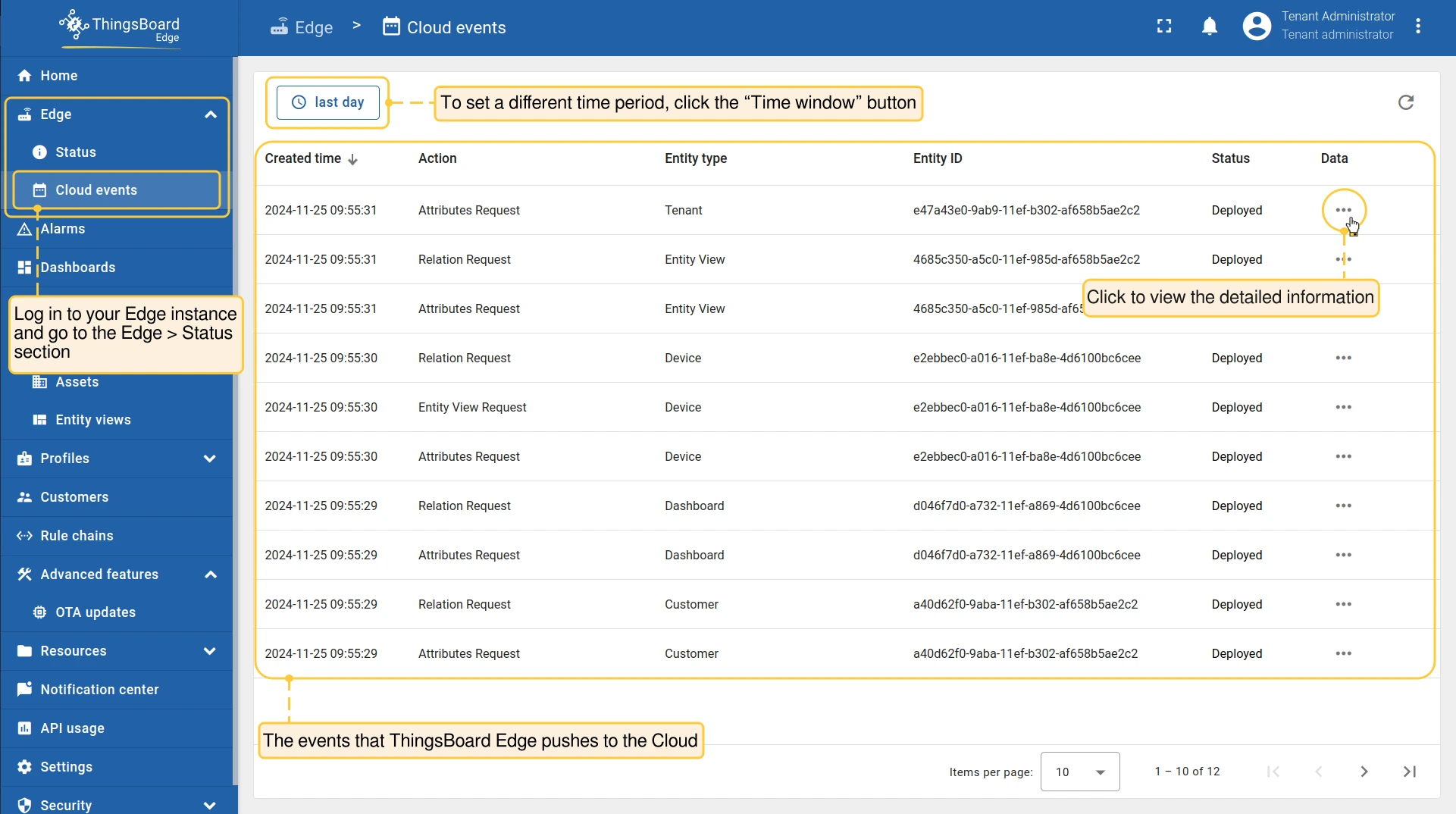
Task: Select Status under Edge in sidebar
Action: pyautogui.click(x=75, y=152)
